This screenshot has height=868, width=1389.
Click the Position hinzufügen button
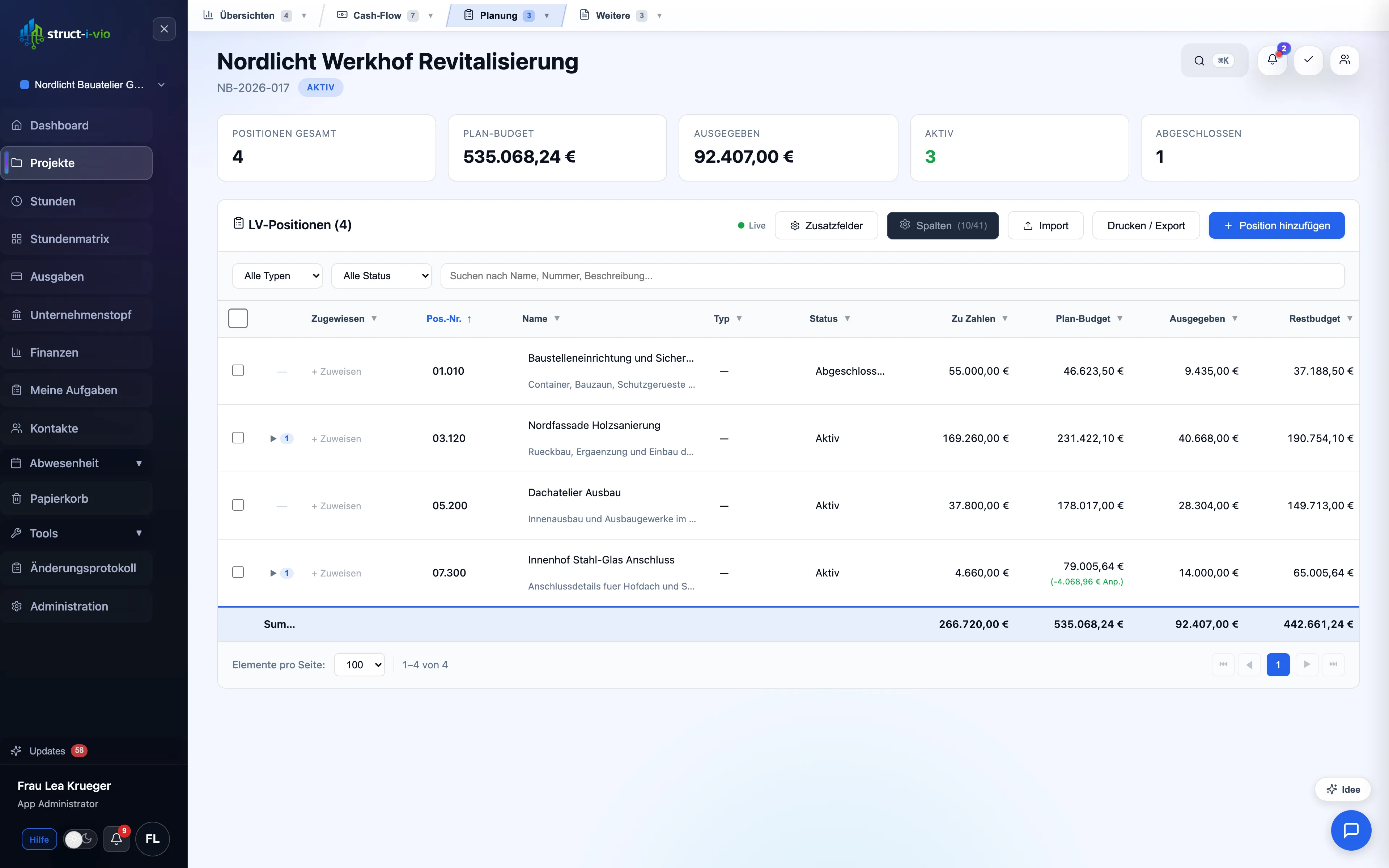1276,225
